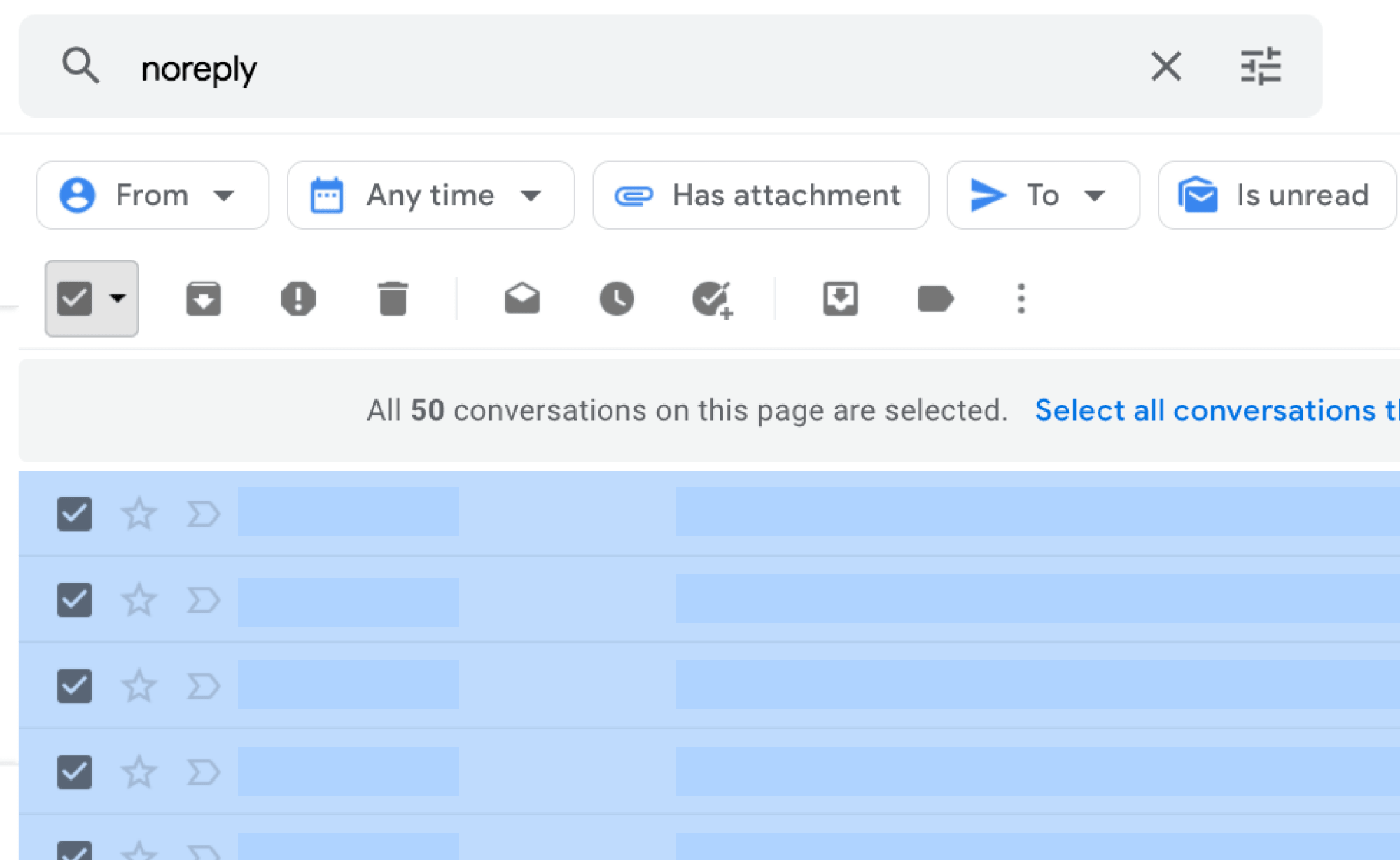Deselect the third conversation's checkbox
This screenshot has width=1400, height=860.
coord(75,686)
